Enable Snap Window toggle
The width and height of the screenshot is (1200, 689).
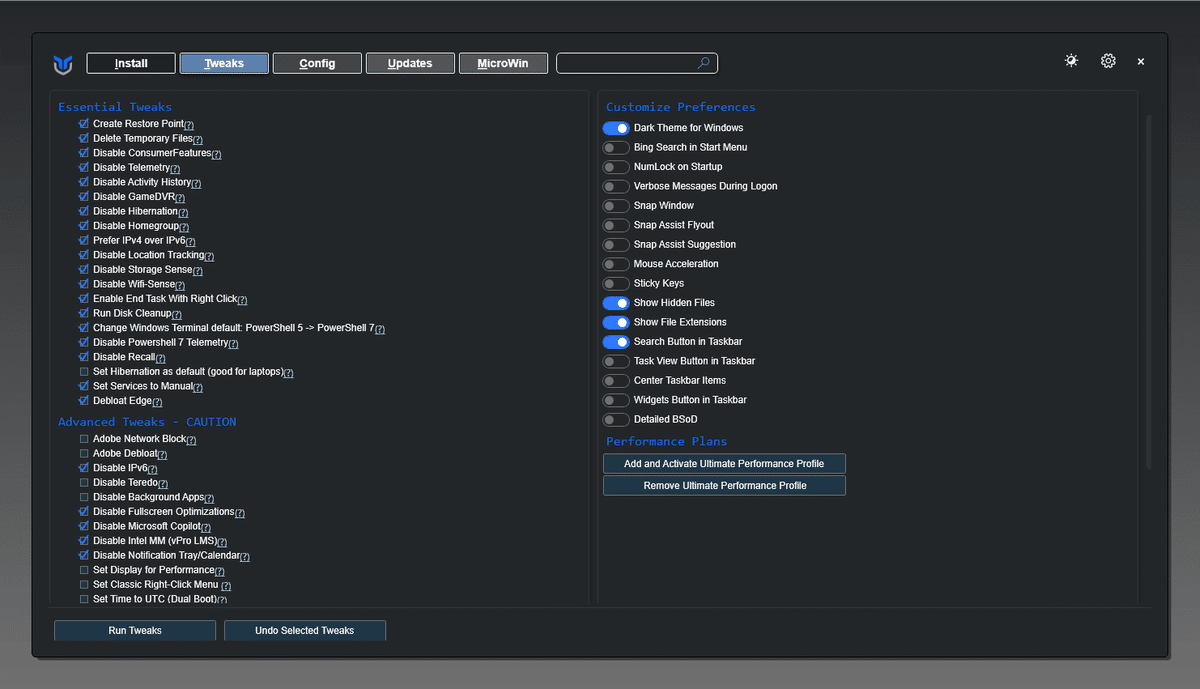[616, 206]
